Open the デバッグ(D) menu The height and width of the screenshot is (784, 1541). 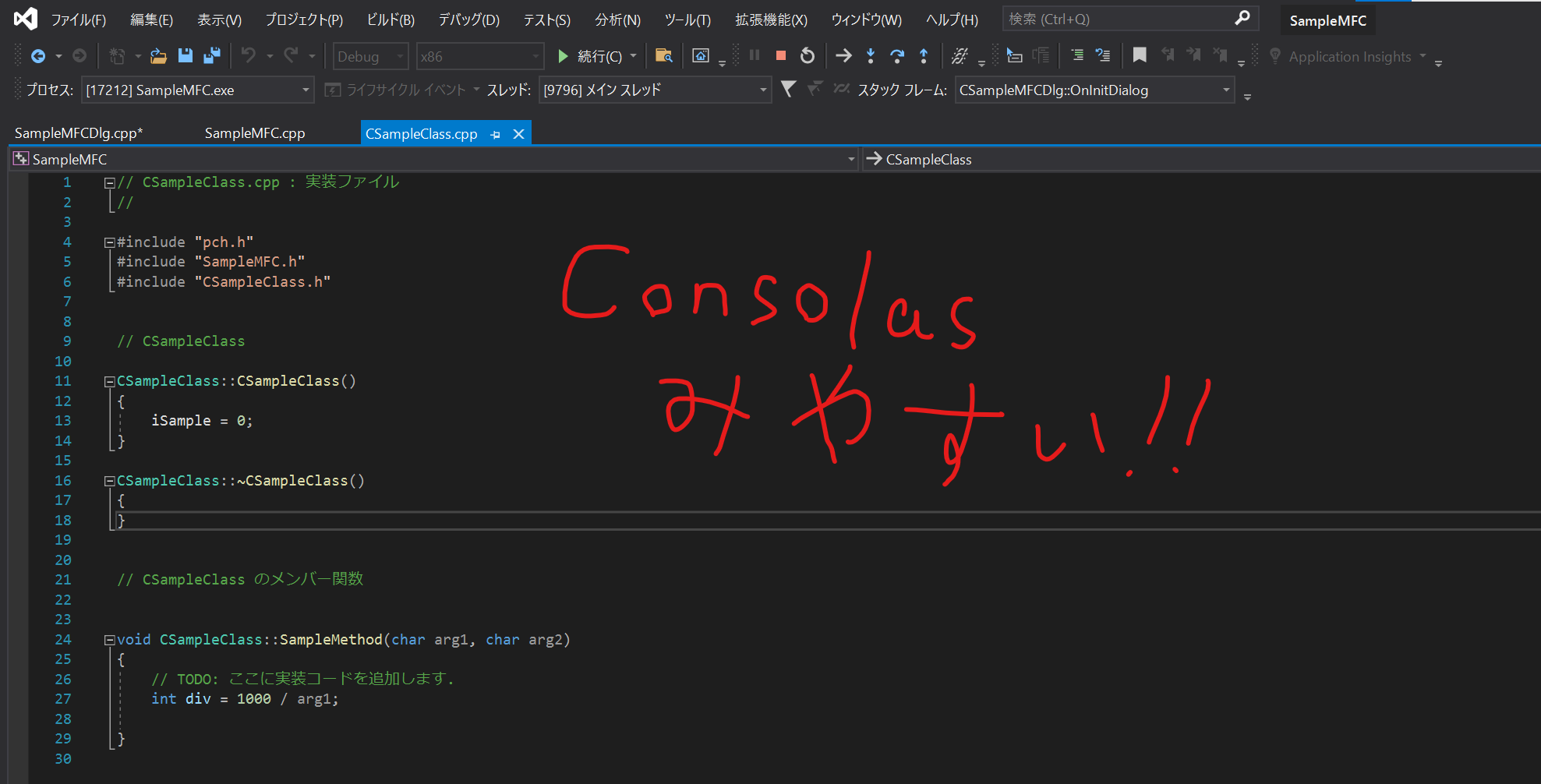click(x=469, y=19)
